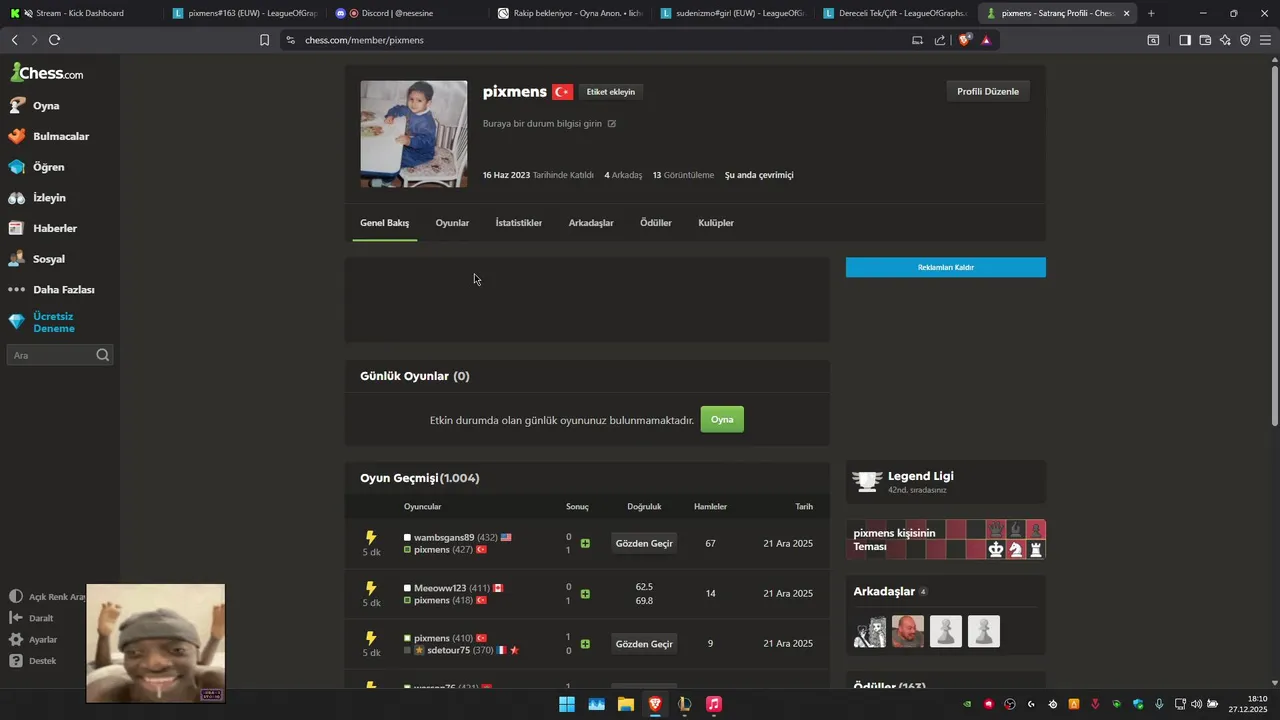This screenshot has height=720, width=1280.
Task: Click green plus result icon in wambsgans89 row
Action: (x=585, y=544)
